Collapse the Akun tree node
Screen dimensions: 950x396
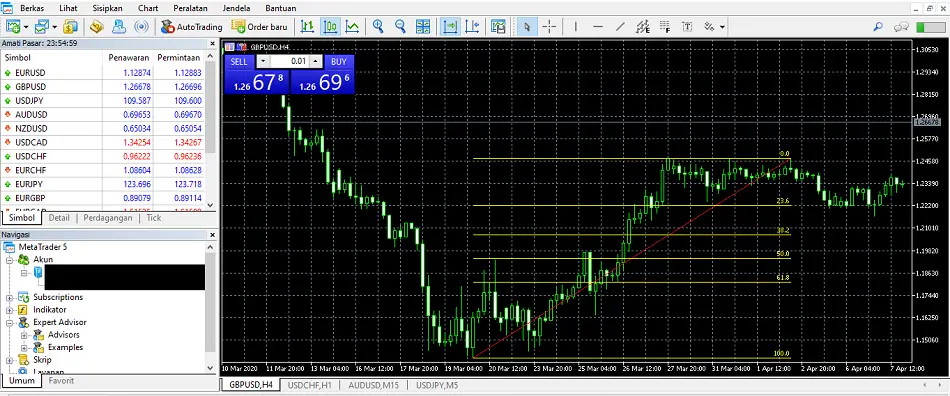(10, 260)
